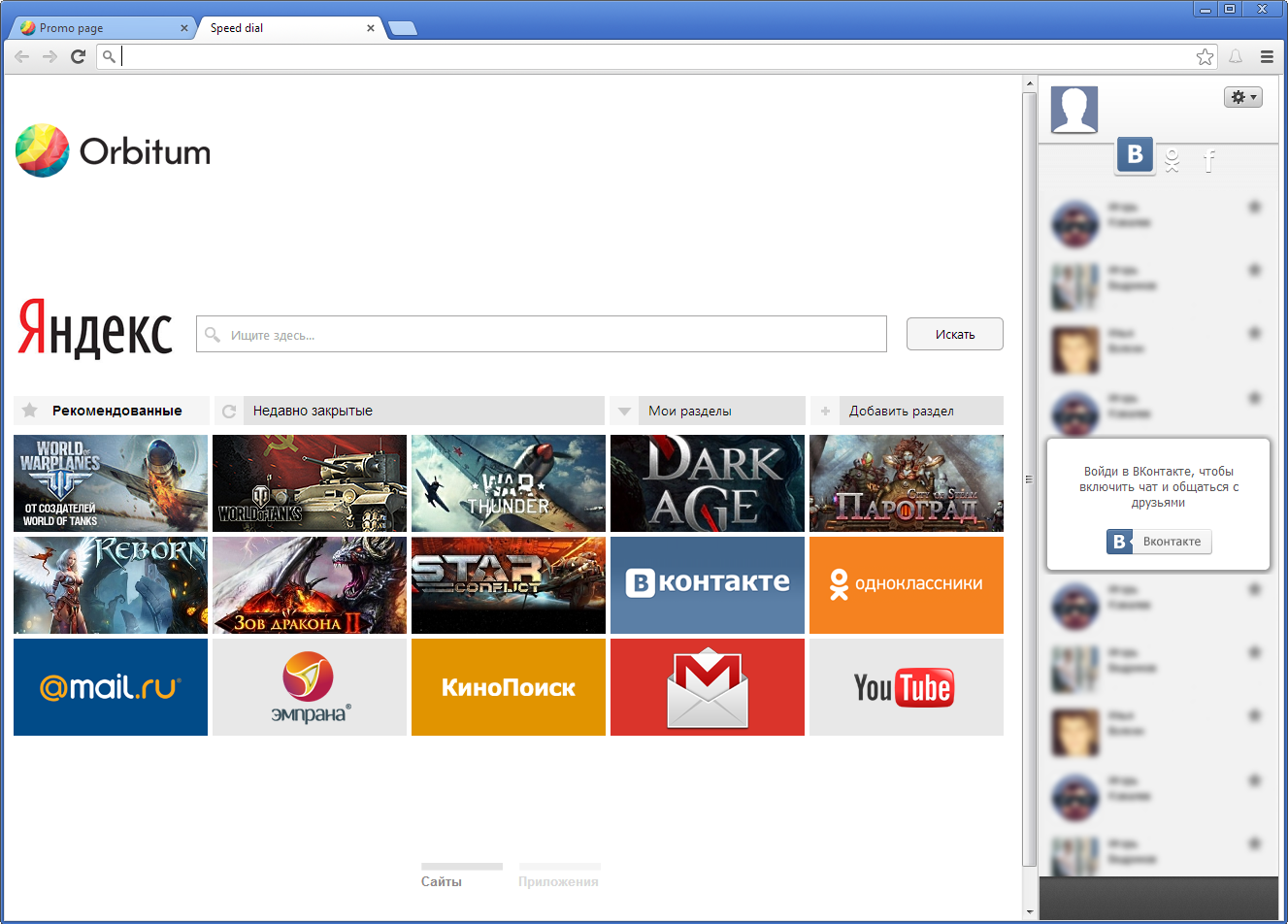The width and height of the screenshot is (1288, 924).
Task: Open a new tab
Action: 403,28
